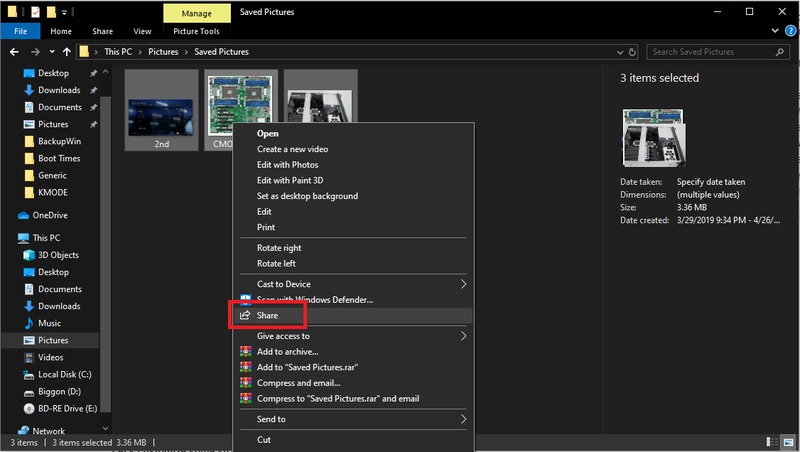The image size is (800, 452).
Task: Switch to details view in status bar
Action: pos(773,442)
